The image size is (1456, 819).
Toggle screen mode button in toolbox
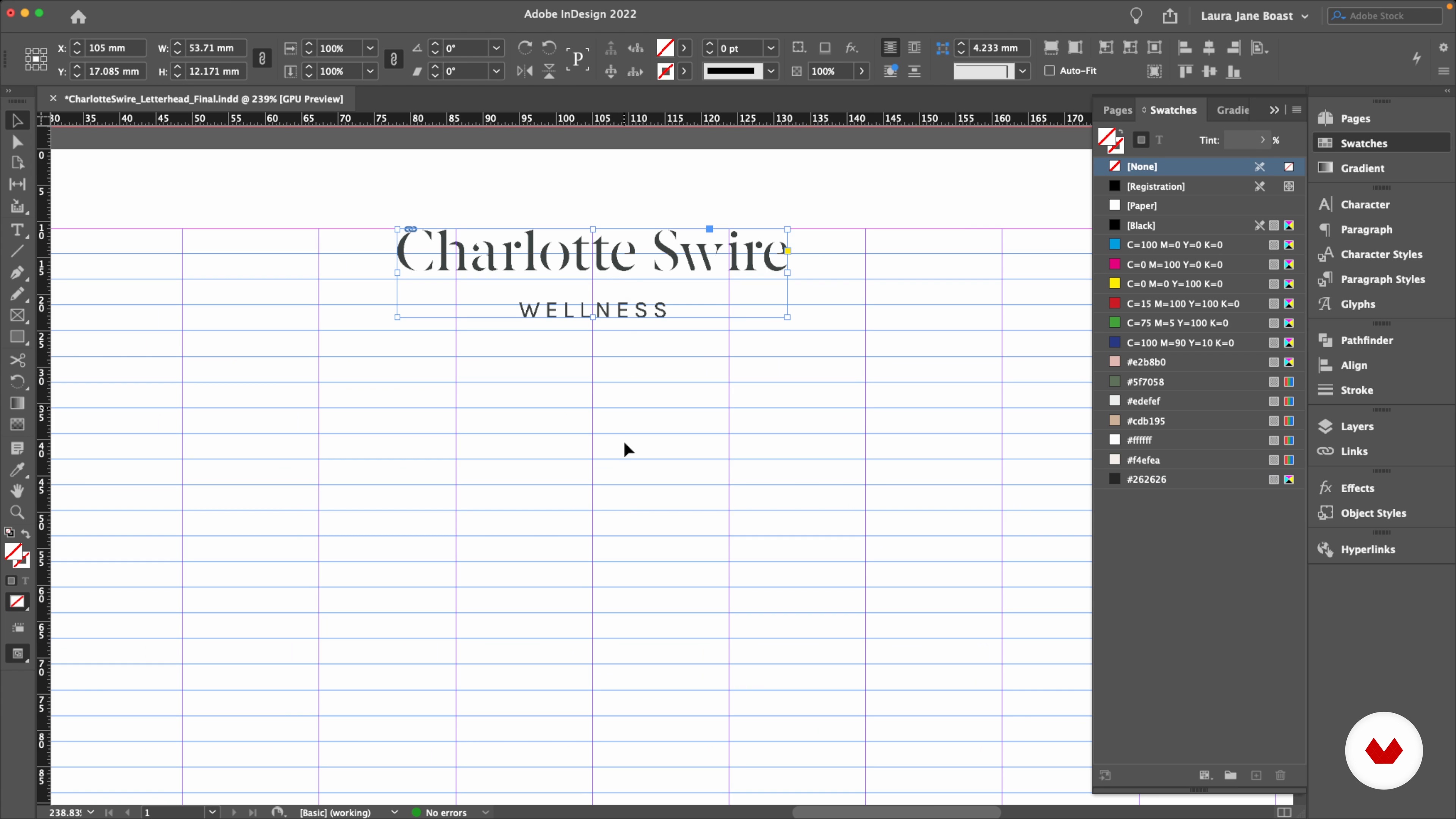tap(17, 654)
